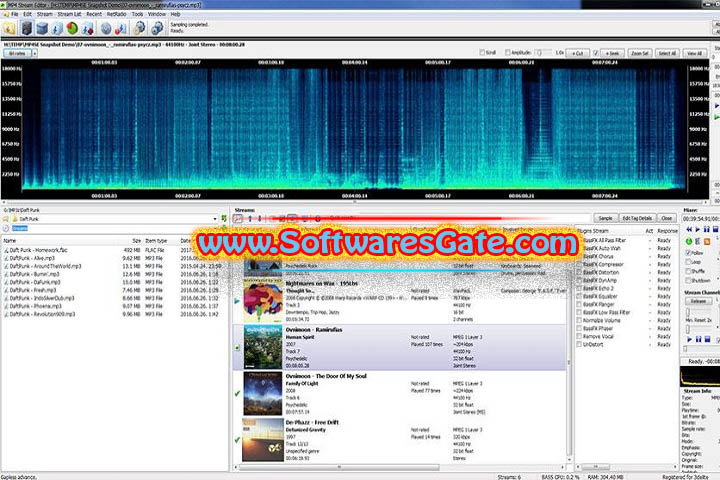Viewport: 720px width, 480px height.
Task: Click stop under Stream Channel sliders
Action: pos(707,339)
